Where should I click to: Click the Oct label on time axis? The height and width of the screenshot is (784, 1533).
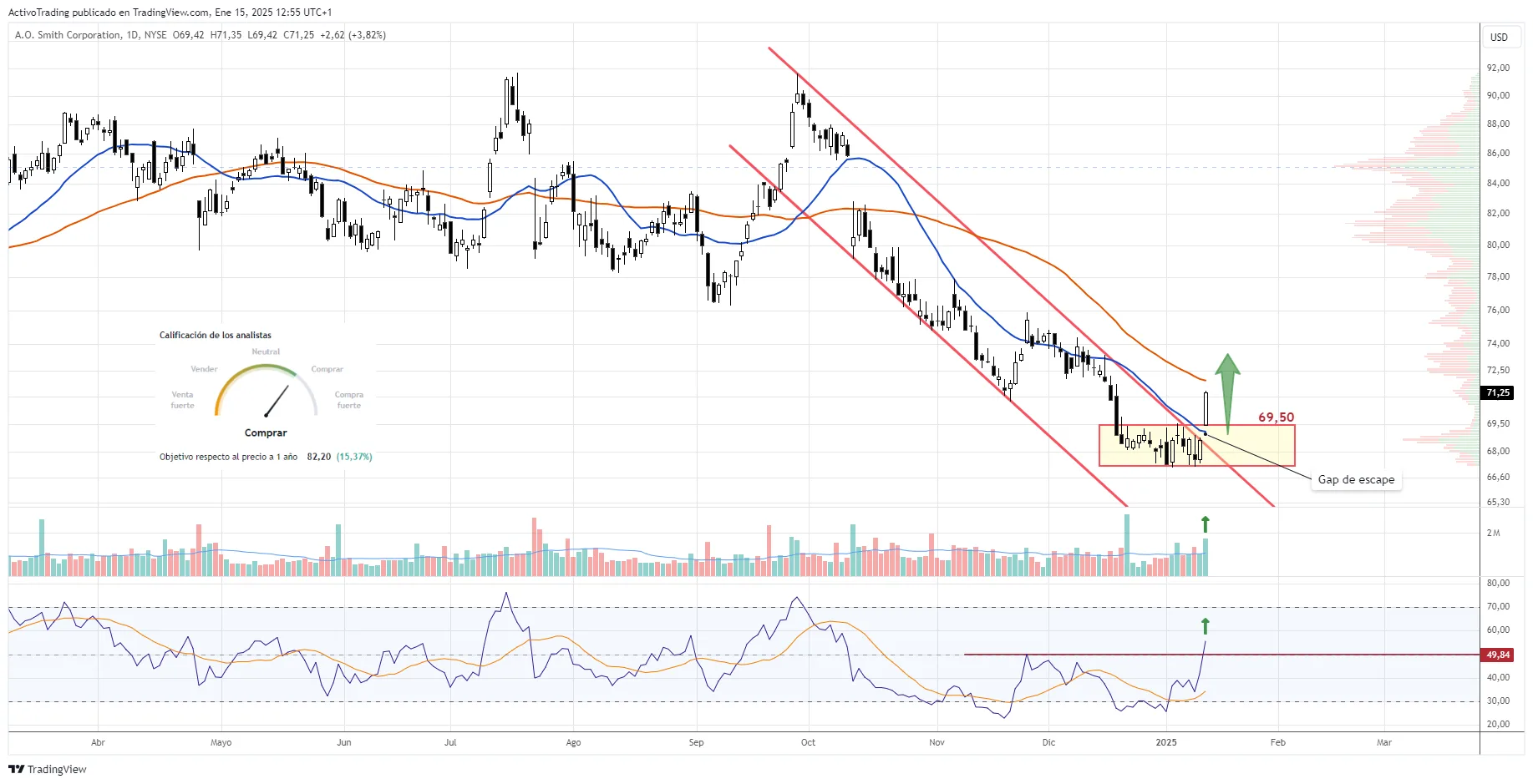point(808,742)
